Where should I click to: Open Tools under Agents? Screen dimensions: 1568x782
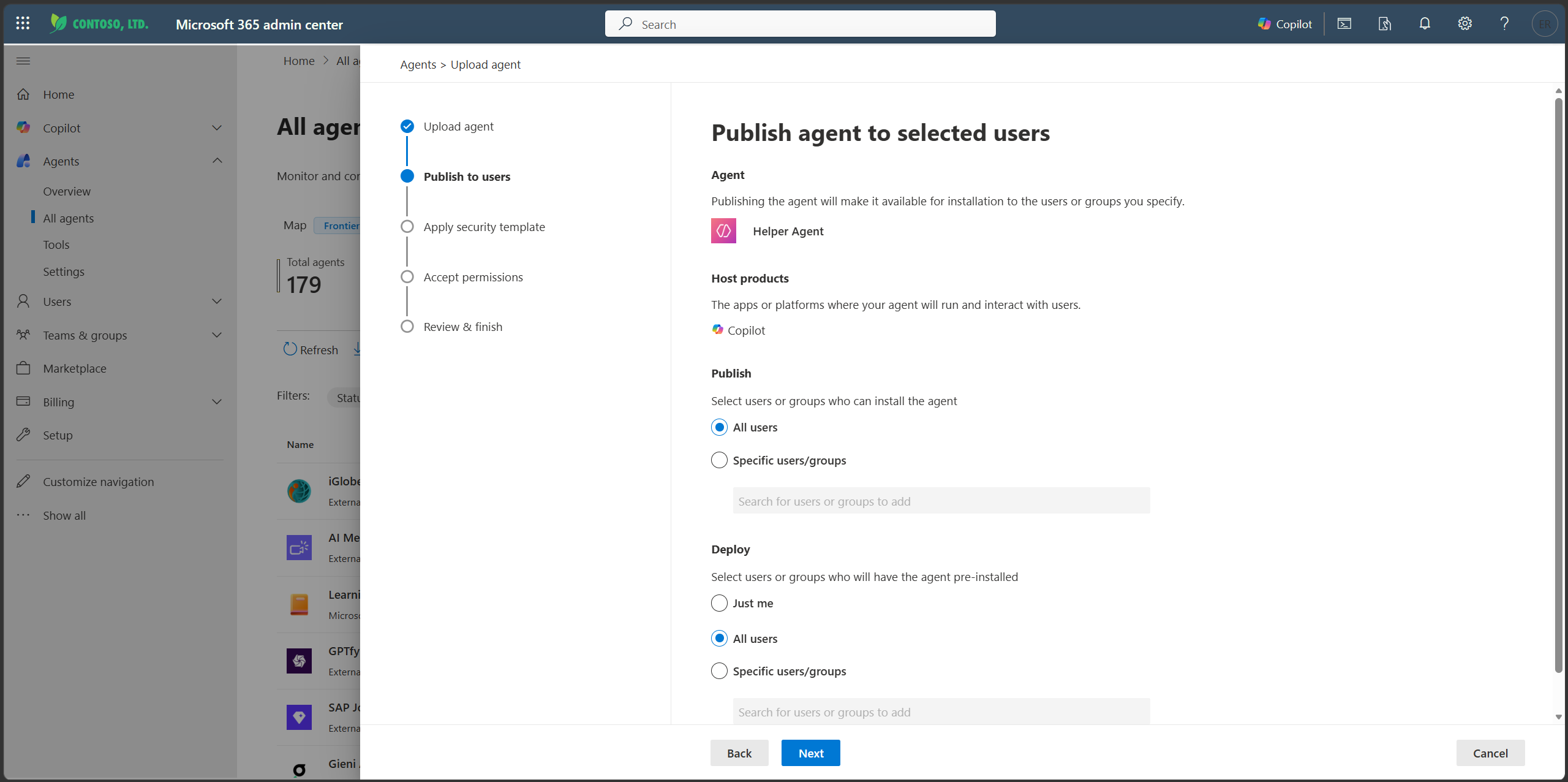pyautogui.click(x=56, y=245)
